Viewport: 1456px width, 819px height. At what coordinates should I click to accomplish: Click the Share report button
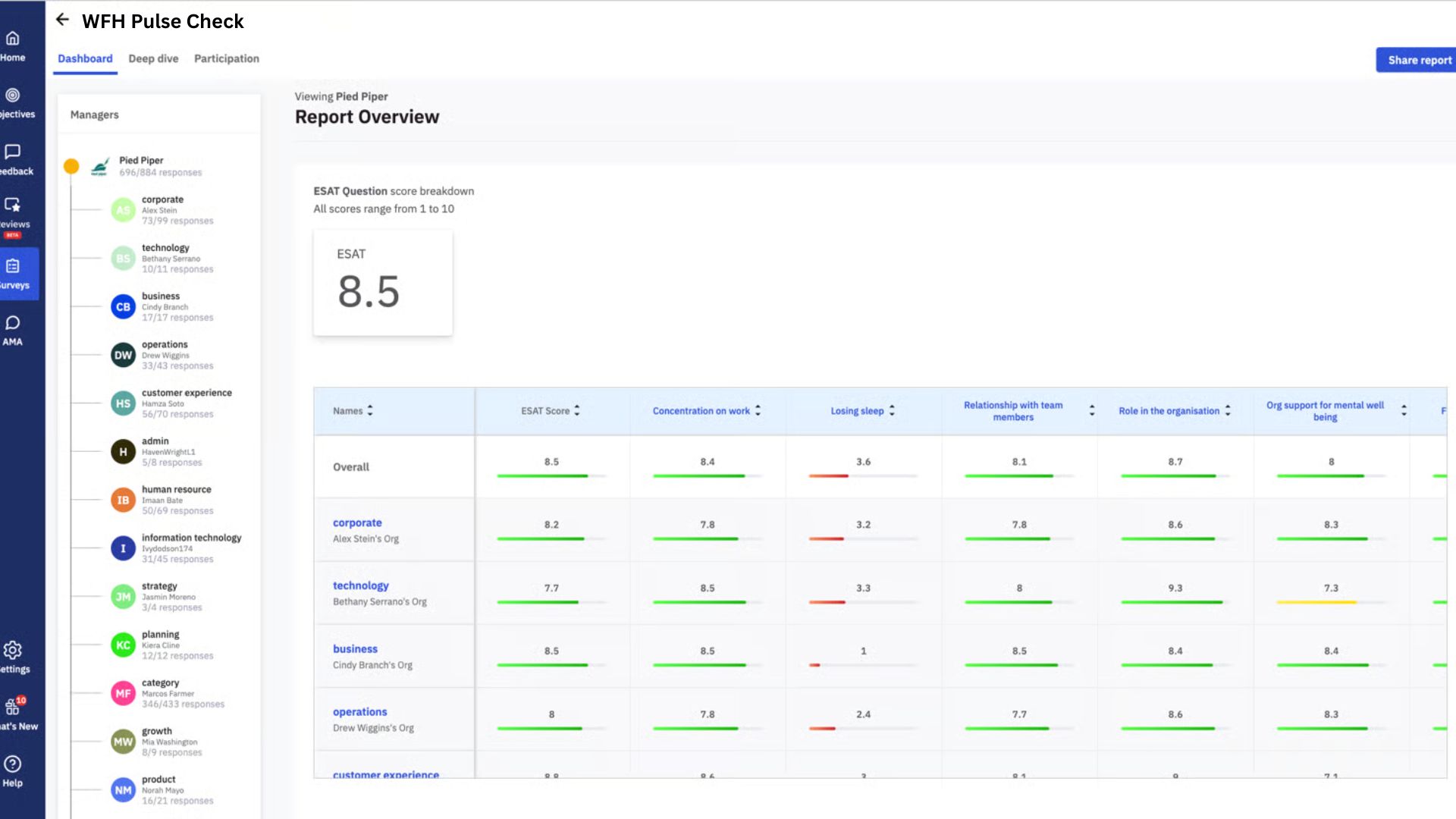pyautogui.click(x=1418, y=60)
